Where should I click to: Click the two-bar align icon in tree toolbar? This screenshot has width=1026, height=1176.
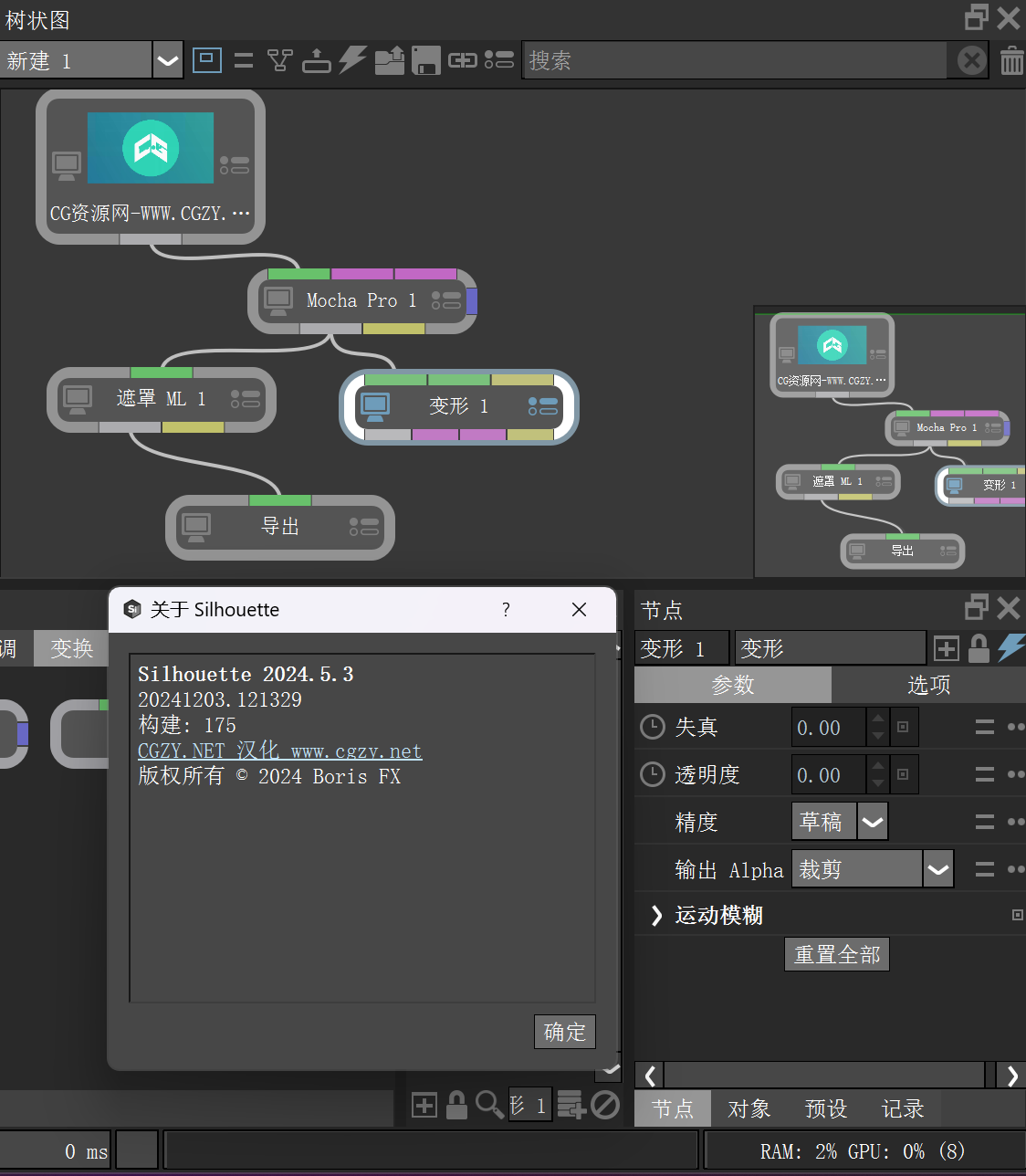pos(244,60)
